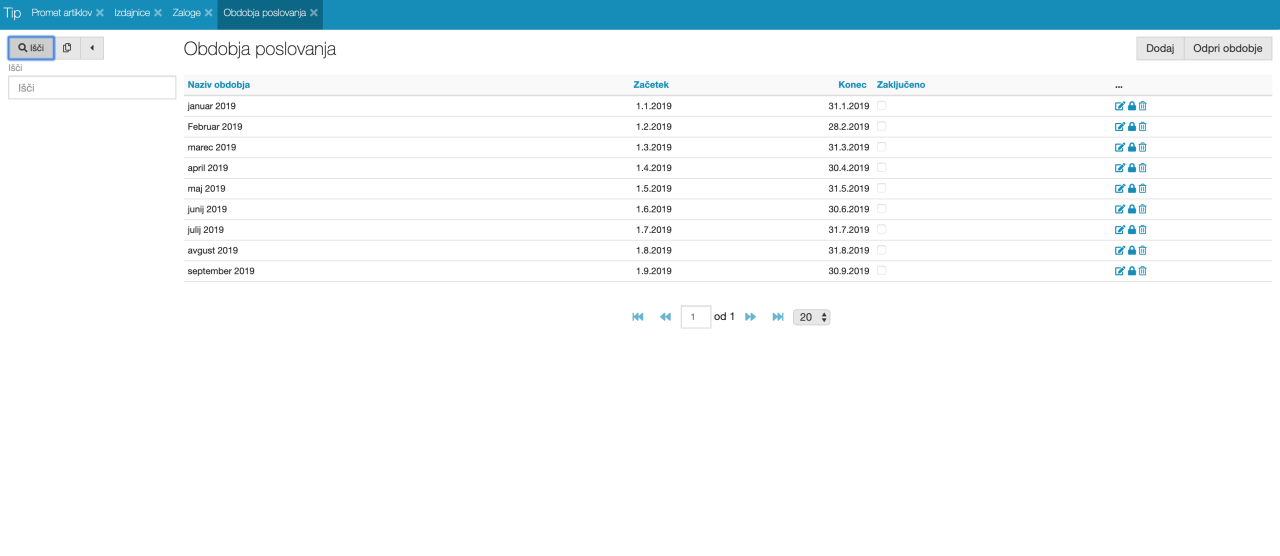The image size is (1280, 556).
Task: Edit the september 2019 period
Action: (x=1120, y=271)
